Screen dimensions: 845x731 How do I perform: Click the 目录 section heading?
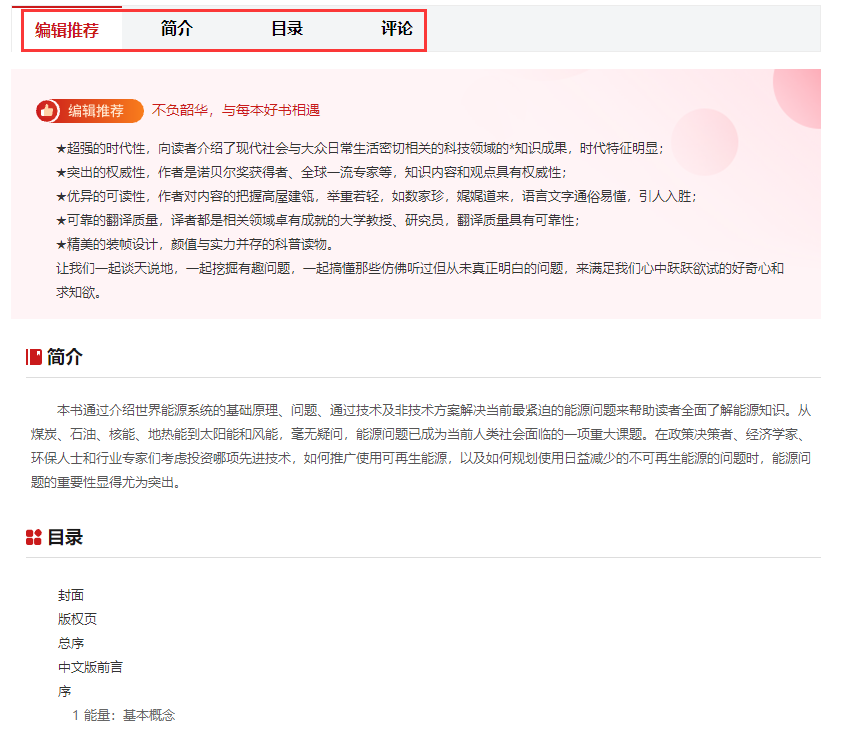pos(60,536)
